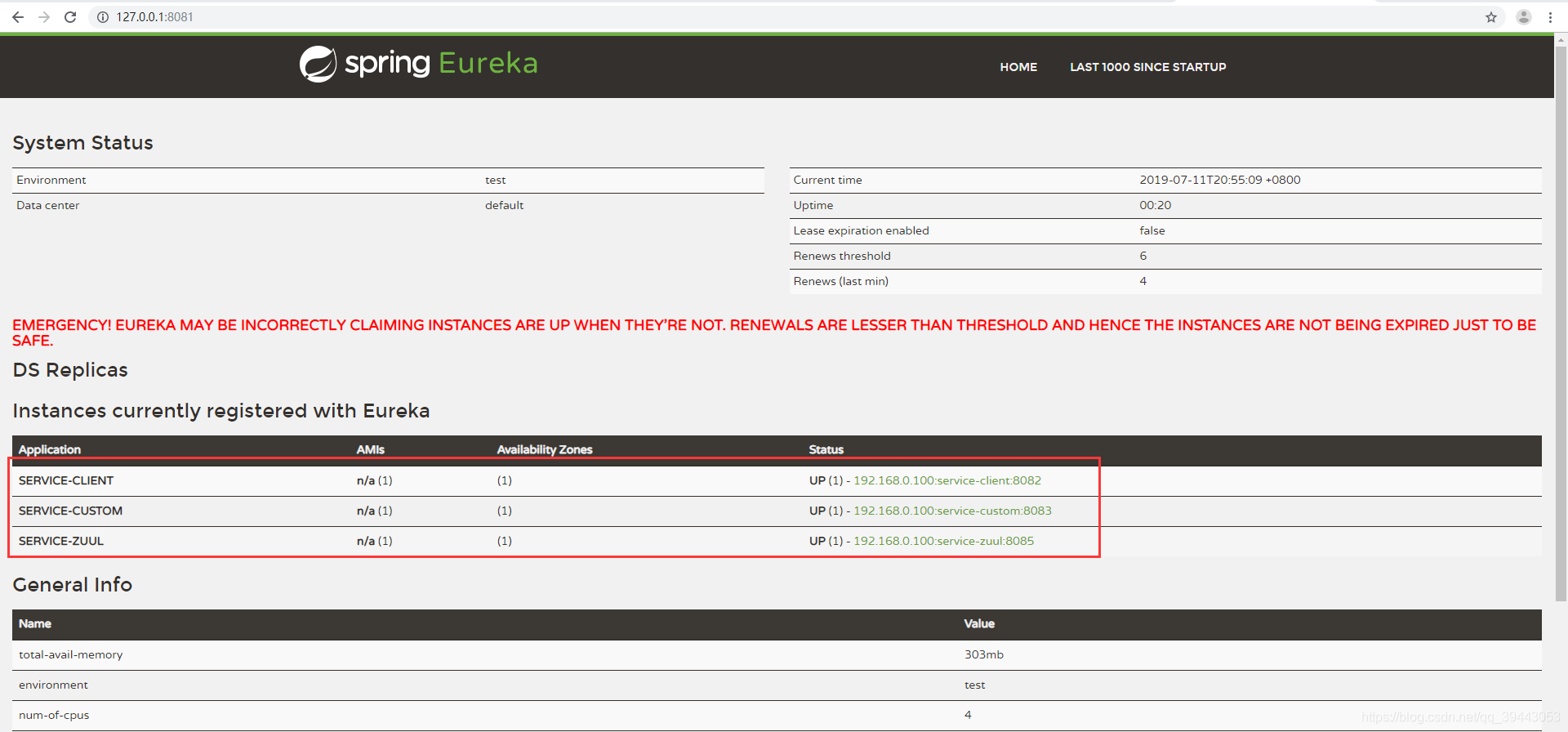This screenshot has height=732, width=1568.
Task: Reload the page with refresh icon
Action: pos(70,17)
